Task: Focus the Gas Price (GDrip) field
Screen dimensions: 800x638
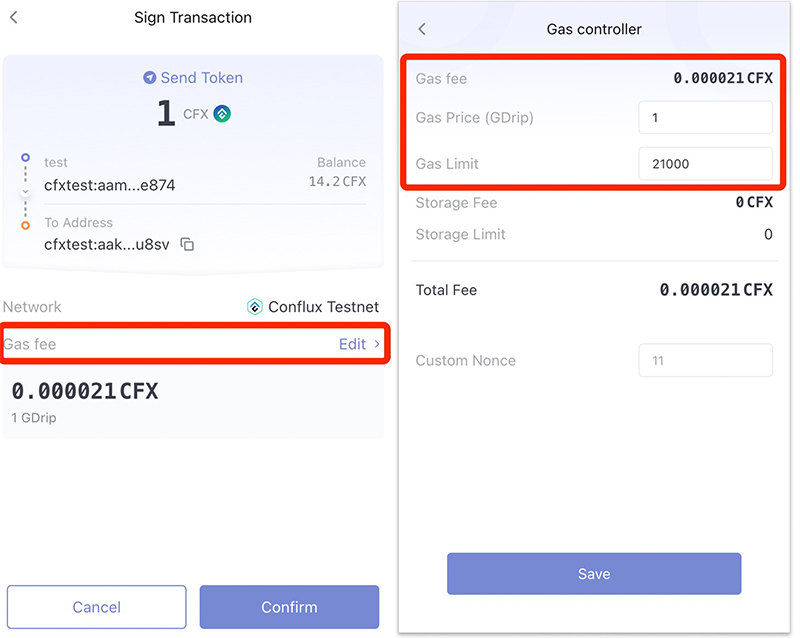Action: pos(705,118)
